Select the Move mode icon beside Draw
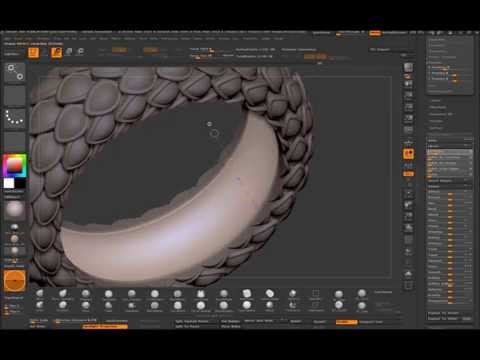The image size is (480, 360). point(69,52)
